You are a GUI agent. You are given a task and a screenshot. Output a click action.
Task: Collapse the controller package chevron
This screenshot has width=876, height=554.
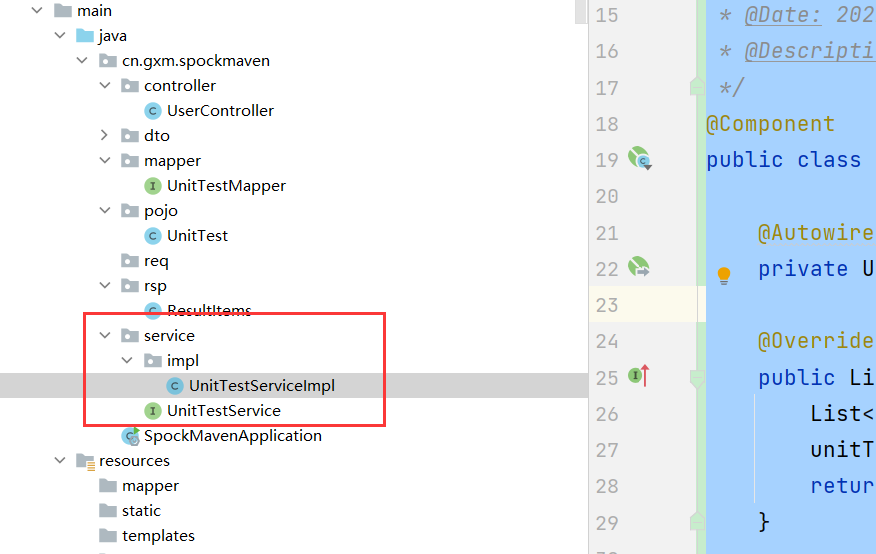click(104, 85)
